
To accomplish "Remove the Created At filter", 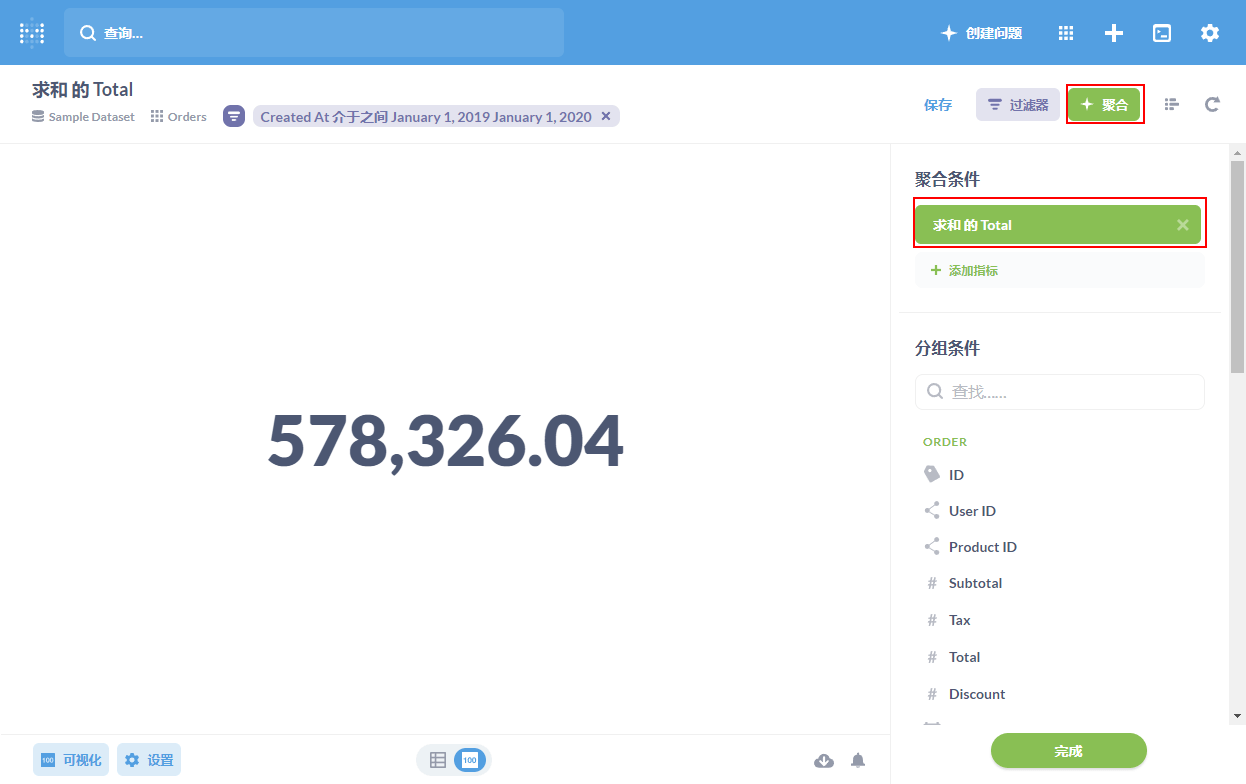I will pyautogui.click(x=606, y=116).
